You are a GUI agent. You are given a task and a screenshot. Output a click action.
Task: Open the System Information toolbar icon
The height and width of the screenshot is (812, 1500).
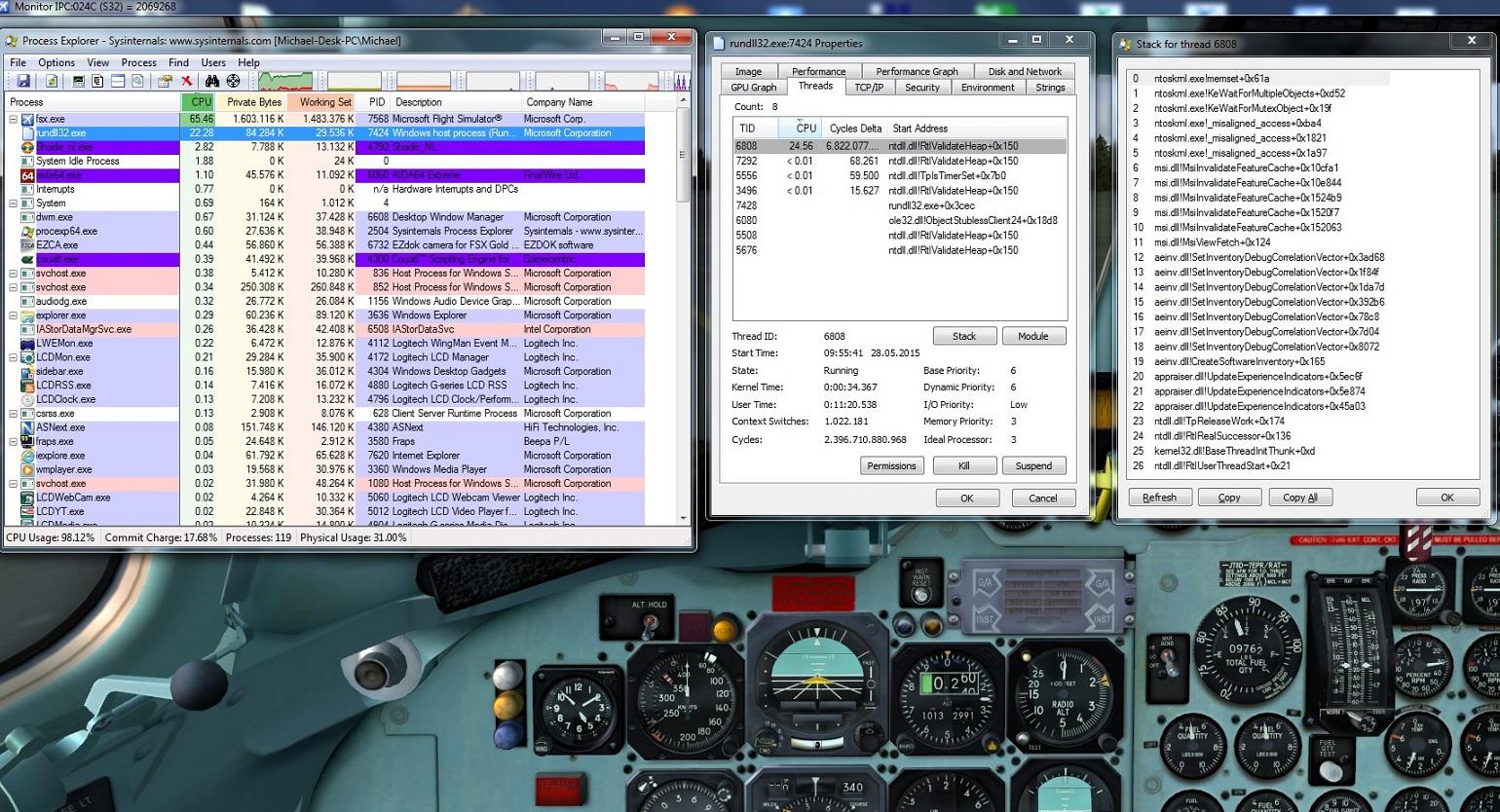(79, 81)
